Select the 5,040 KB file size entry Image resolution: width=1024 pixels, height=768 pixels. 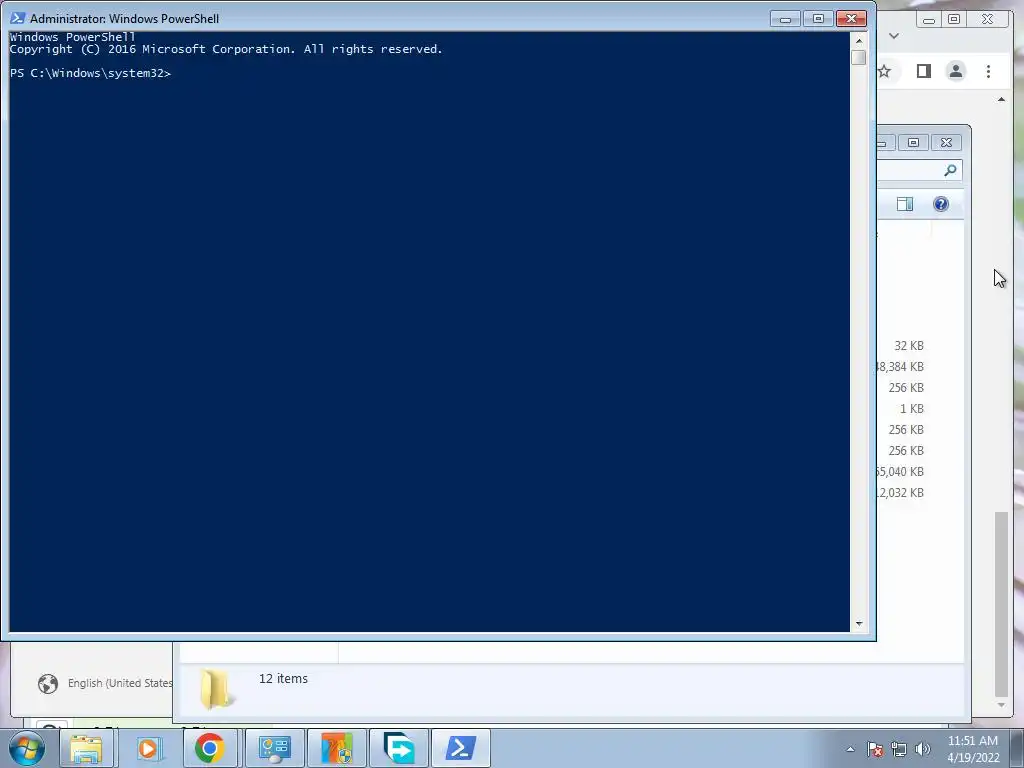901,472
